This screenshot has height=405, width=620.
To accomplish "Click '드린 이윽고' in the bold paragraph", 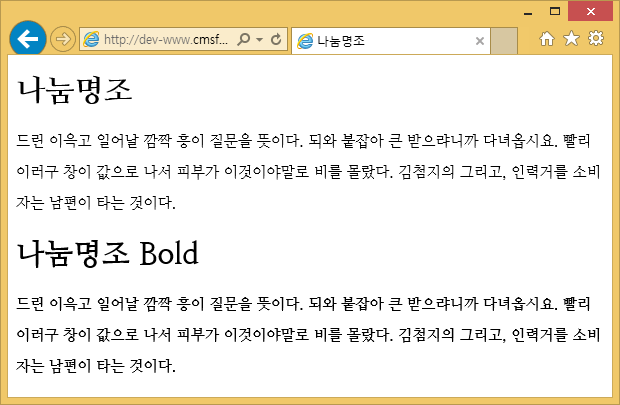I will tap(54, 304).
